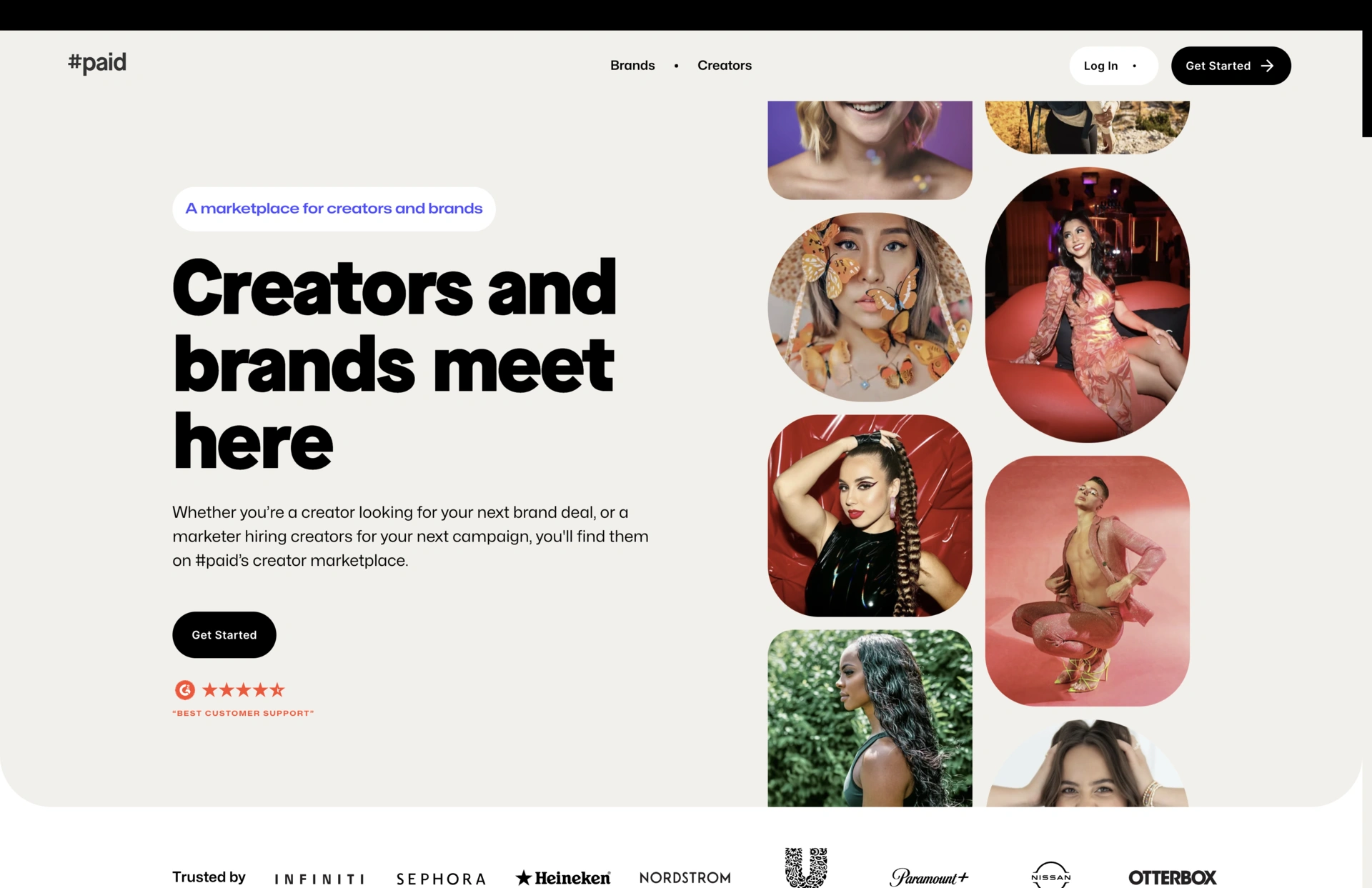Click the G2 rating badge icon
Image resolution: width=1372 pixels, height=888 pixels.
click(185, 689)
